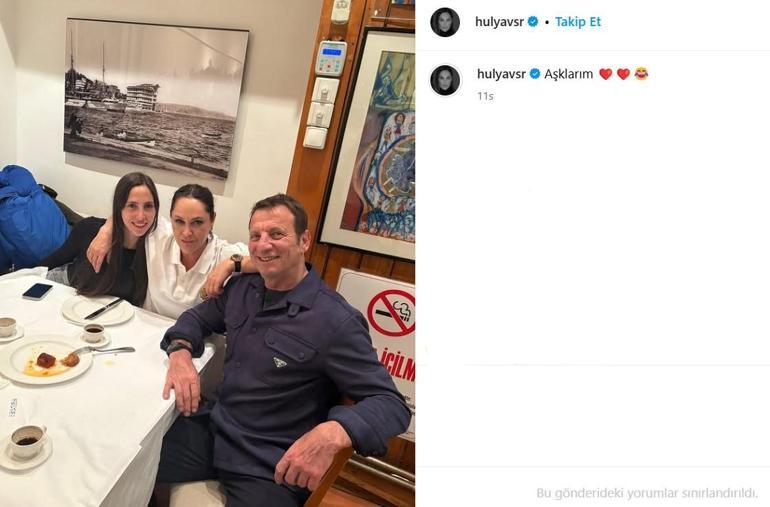Follow account with Takip Et
The height and width of the screenshot is (507, 770).
pyautogui.click(x=578, y=22)
